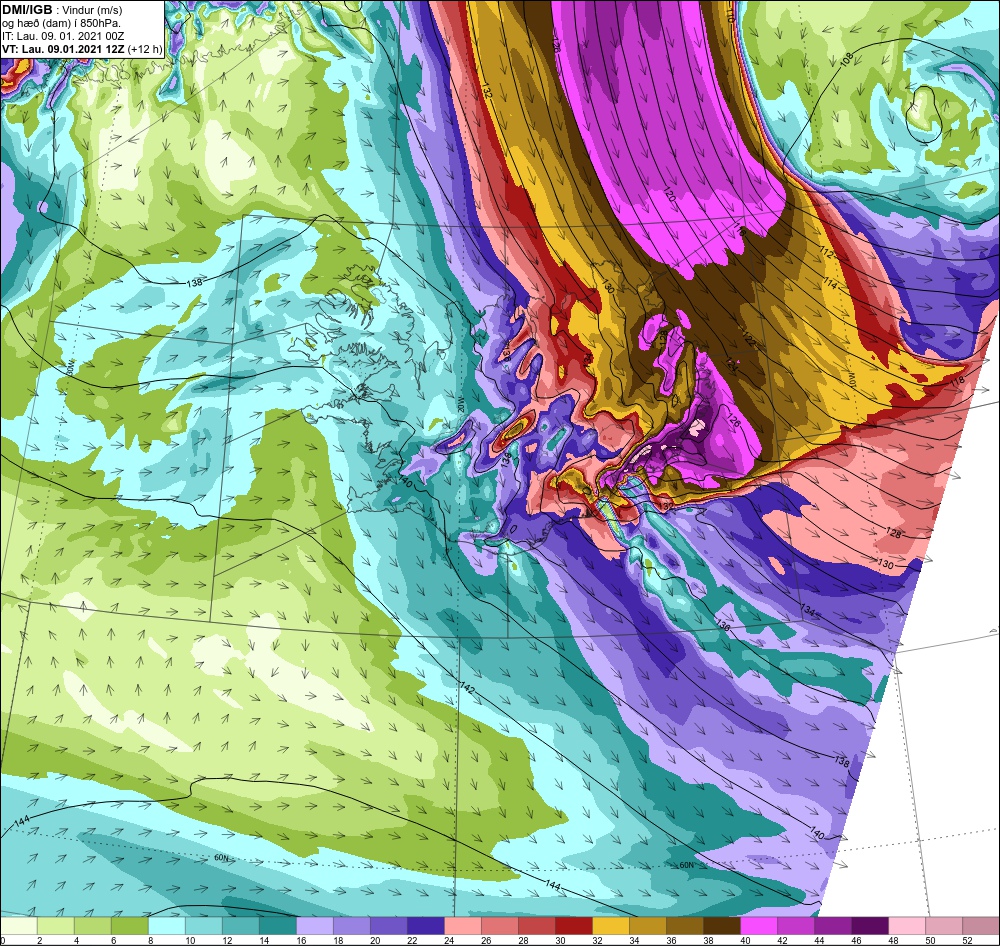
Task: Pick the brown swatch between 36 and 38
Action: tap(685, 925)
